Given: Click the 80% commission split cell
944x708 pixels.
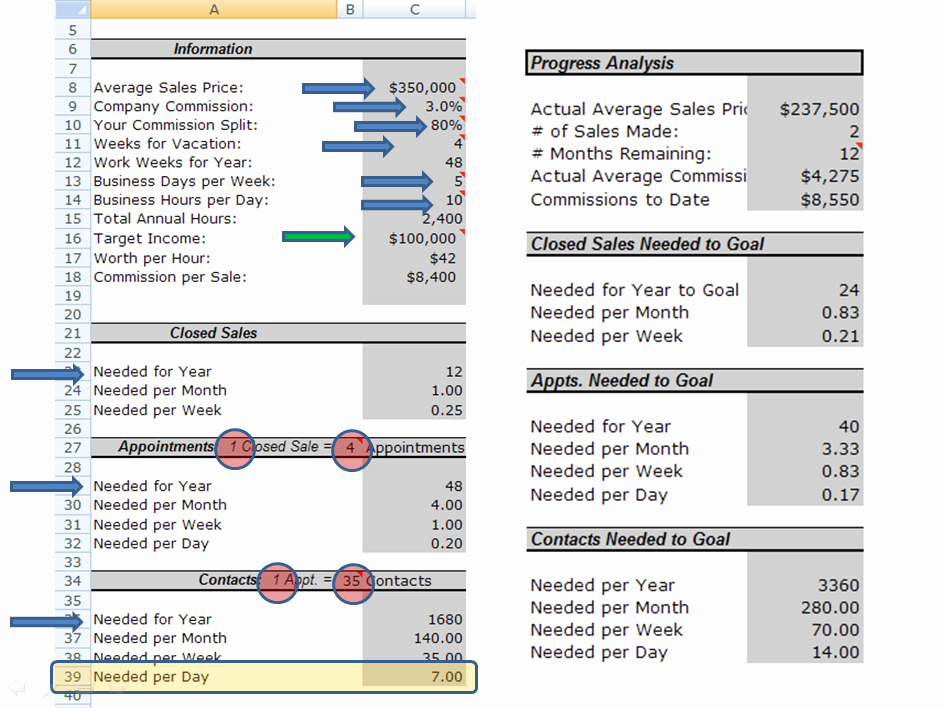Looking at the screenshot, I should point(414,125).
